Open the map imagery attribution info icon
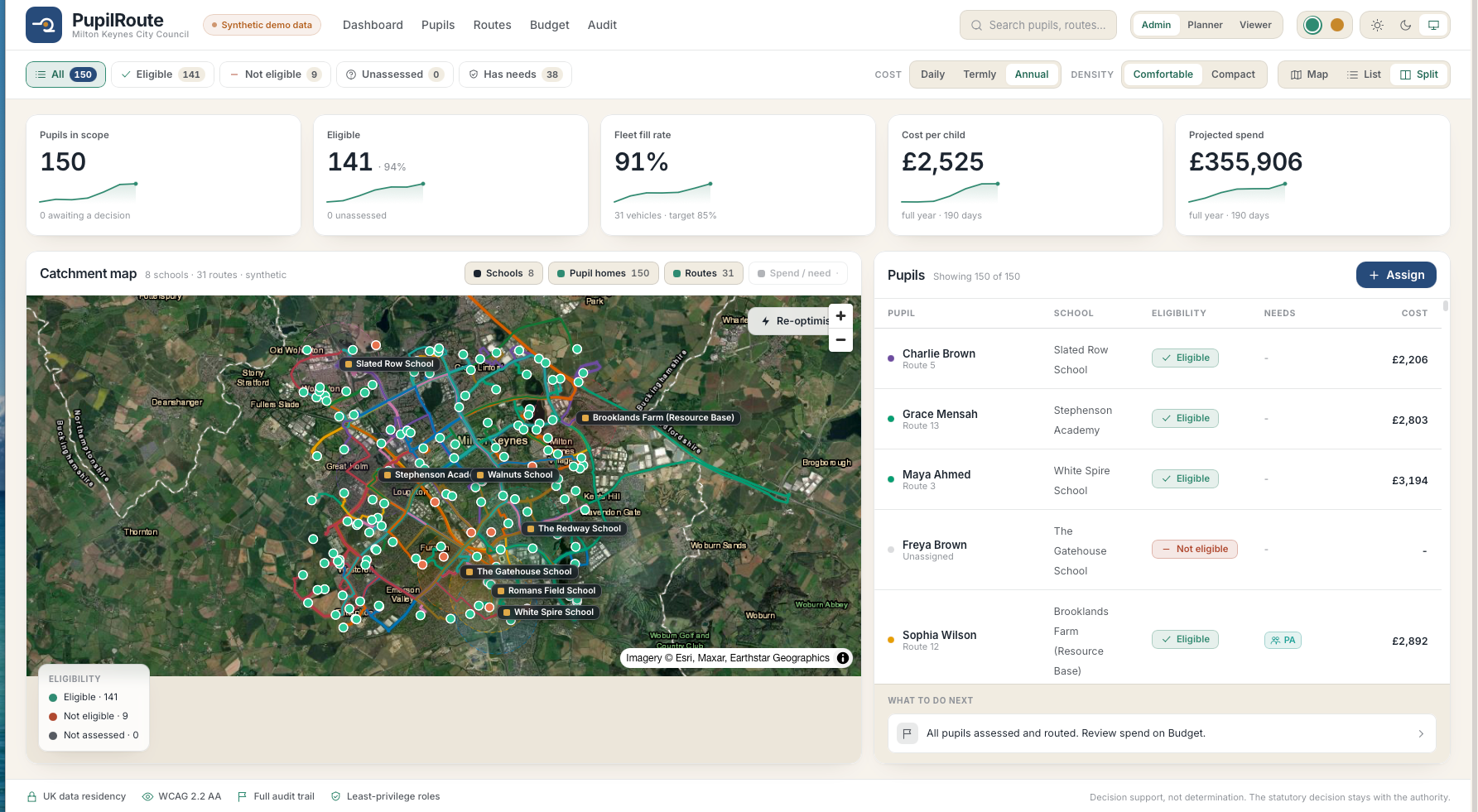 (843, 658)
